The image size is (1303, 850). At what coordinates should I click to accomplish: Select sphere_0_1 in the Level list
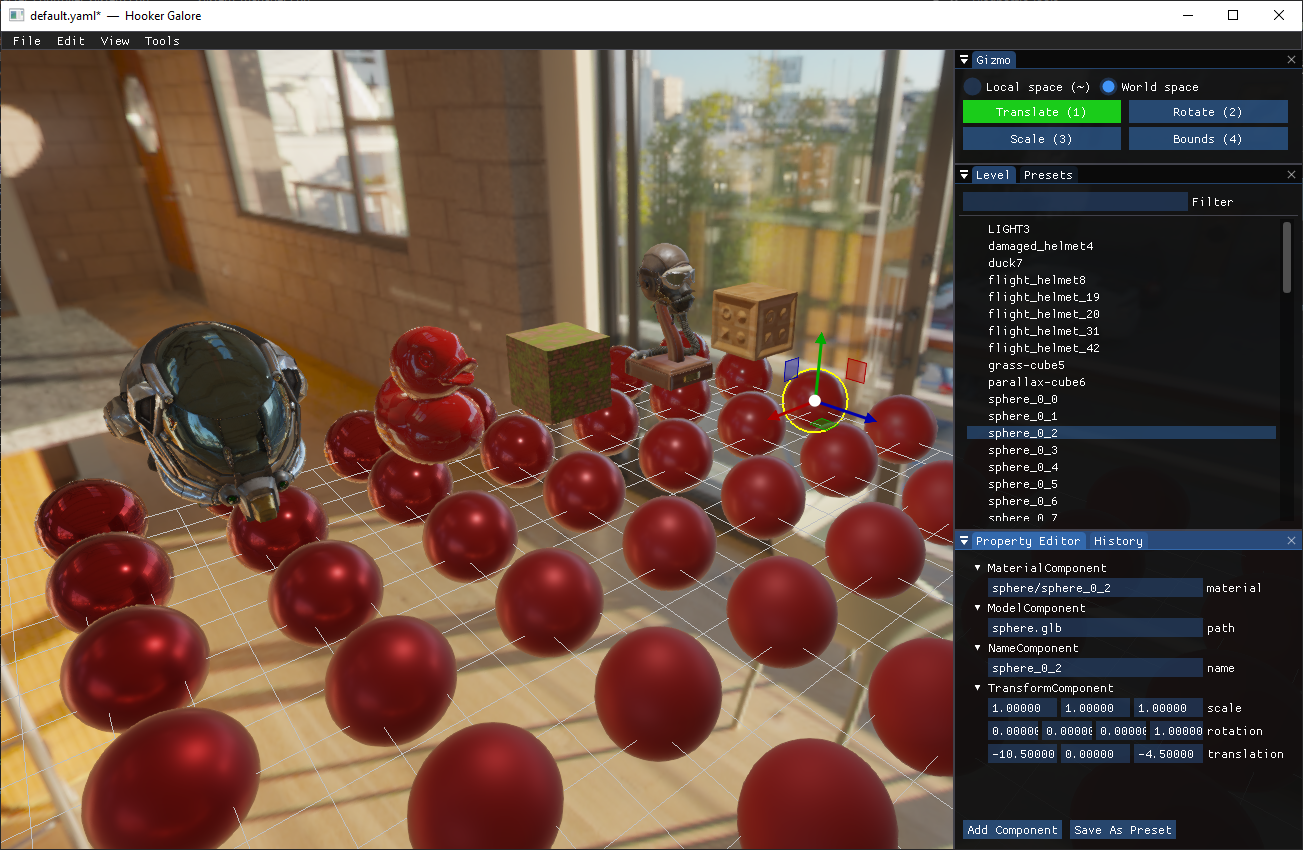pyautogui.click(x=1121, y=416)
